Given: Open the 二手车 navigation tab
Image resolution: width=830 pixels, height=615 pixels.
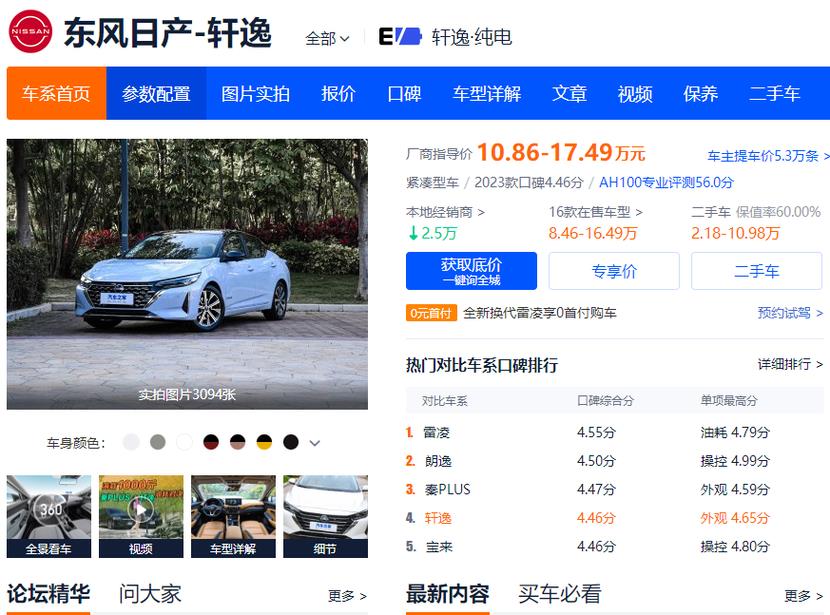Looking at the screenshot, I should tap(774, 94).
